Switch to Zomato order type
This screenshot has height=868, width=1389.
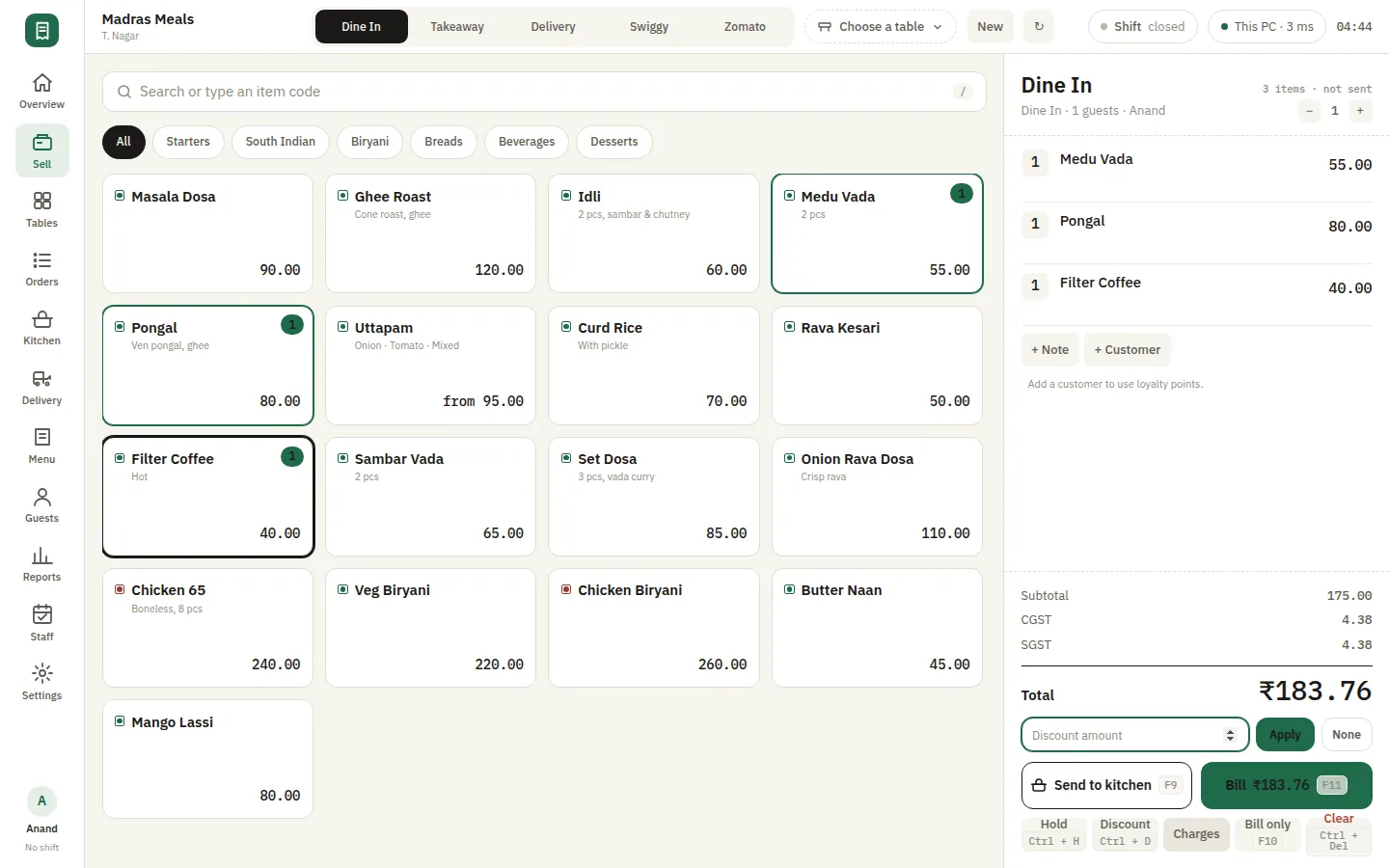pyautogui.click(x=745, y=27)
